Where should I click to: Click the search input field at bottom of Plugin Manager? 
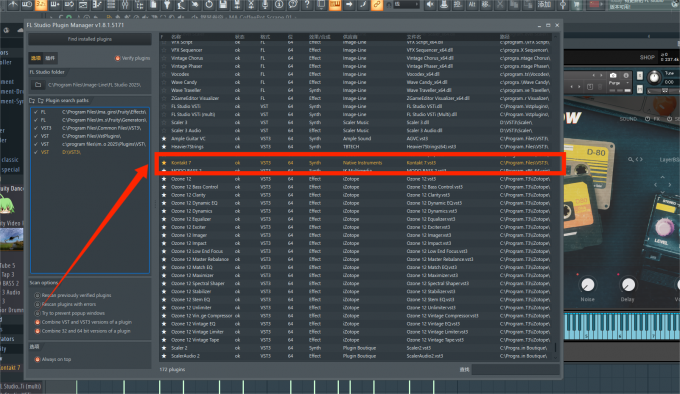click(515, 370)
